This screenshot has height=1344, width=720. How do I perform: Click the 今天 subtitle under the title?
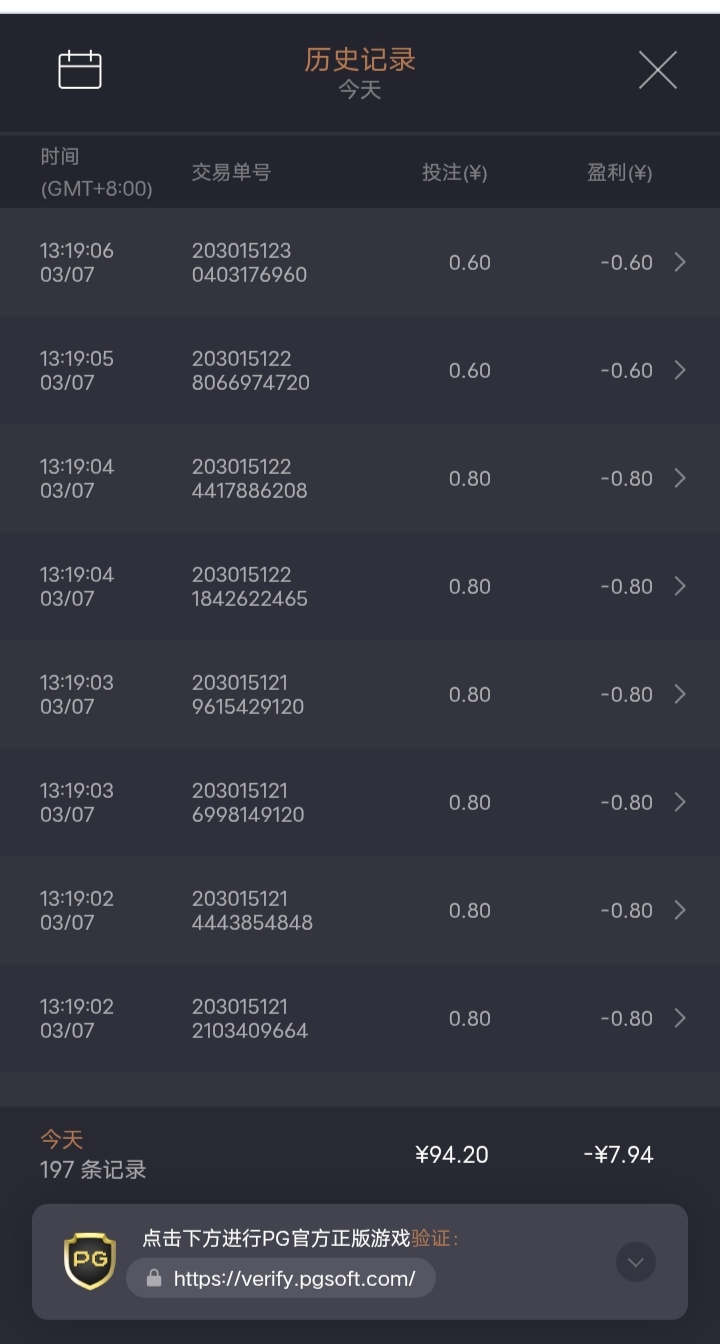[x=360, y=90]
